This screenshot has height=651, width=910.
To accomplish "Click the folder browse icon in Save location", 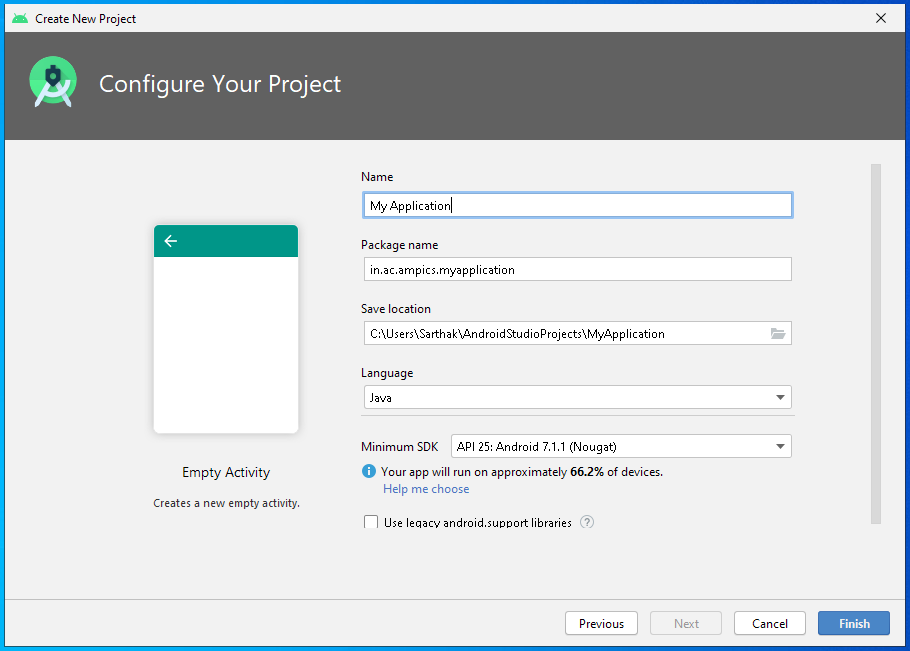I will point(778,334).
